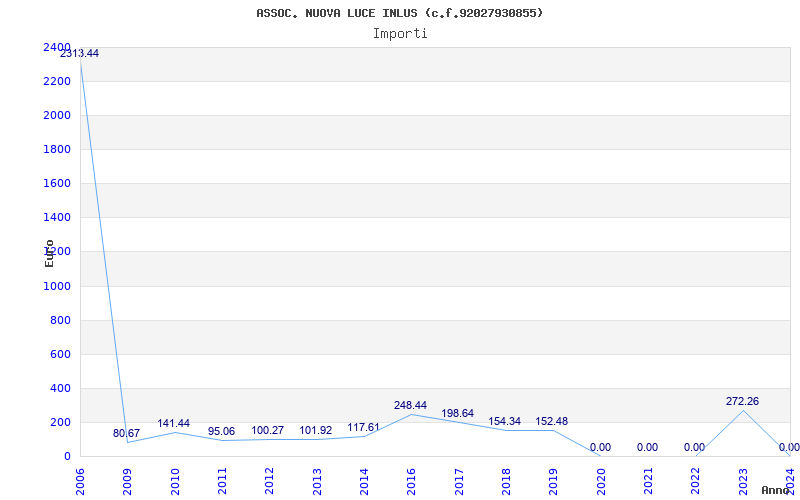Click the 117.61 data label for 2014
The width and height of the screenshot is (800, 500).
pos(363,427)
